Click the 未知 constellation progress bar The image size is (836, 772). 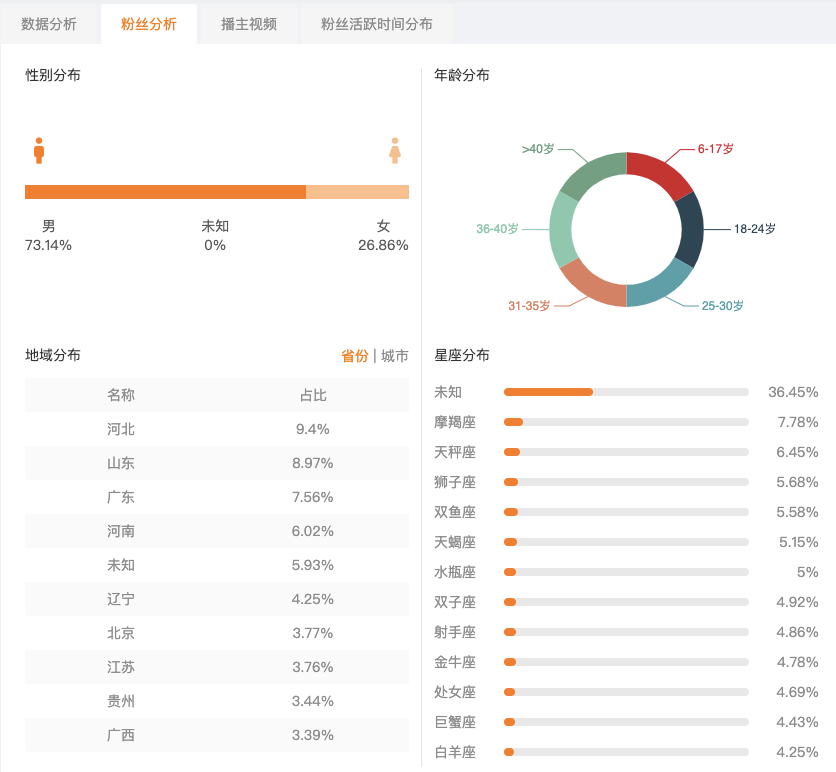tap(626, 392)
